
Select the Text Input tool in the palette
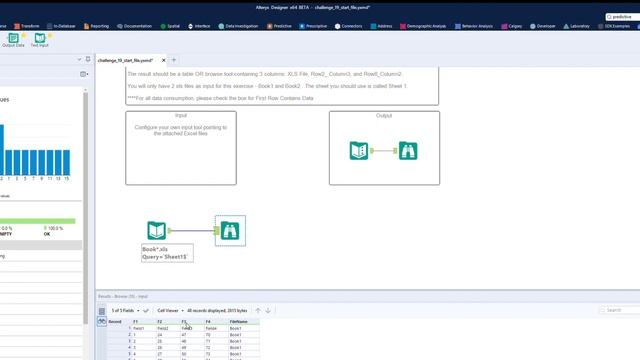point(40,40)
